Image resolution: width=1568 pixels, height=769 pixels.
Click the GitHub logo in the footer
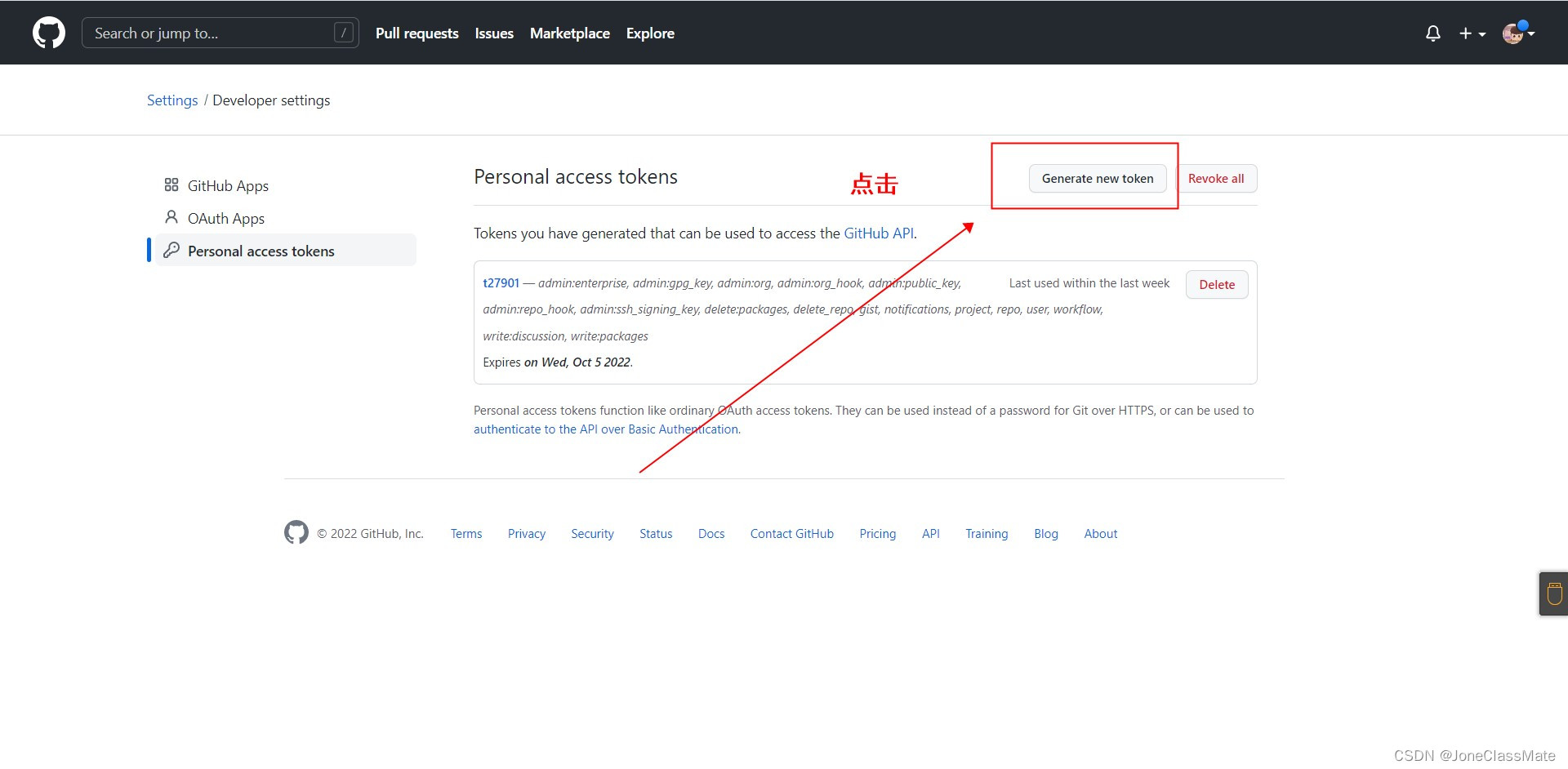click(x=296, y=532)
